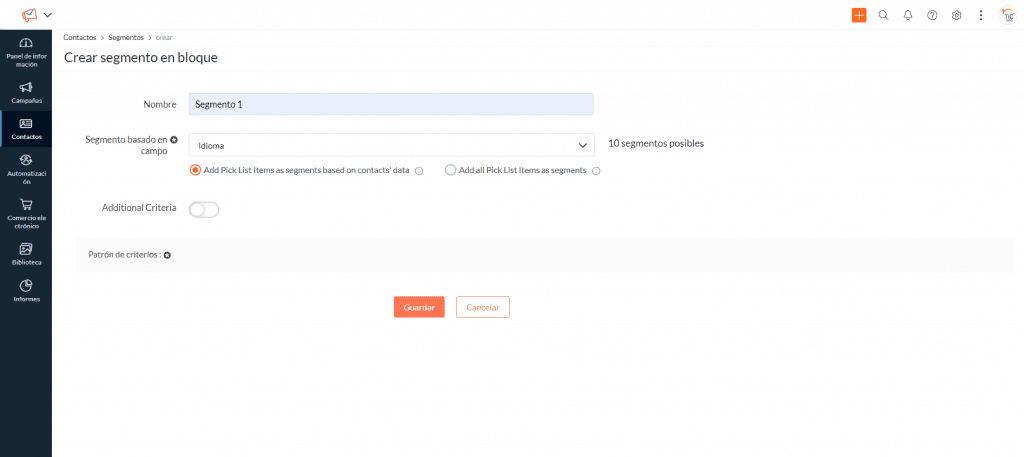Open the search magnifier icon
The image size is (1024, 457).
pos(884,15)
